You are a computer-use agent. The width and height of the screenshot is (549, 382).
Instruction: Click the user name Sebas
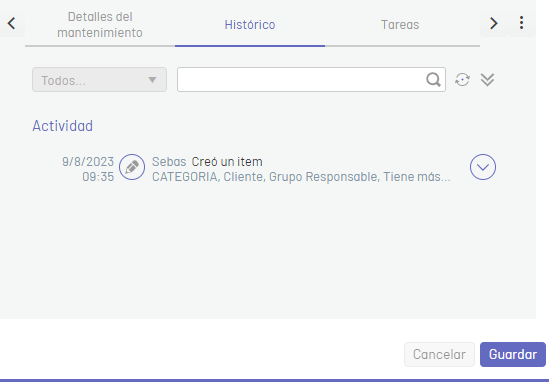coord(169,162)
